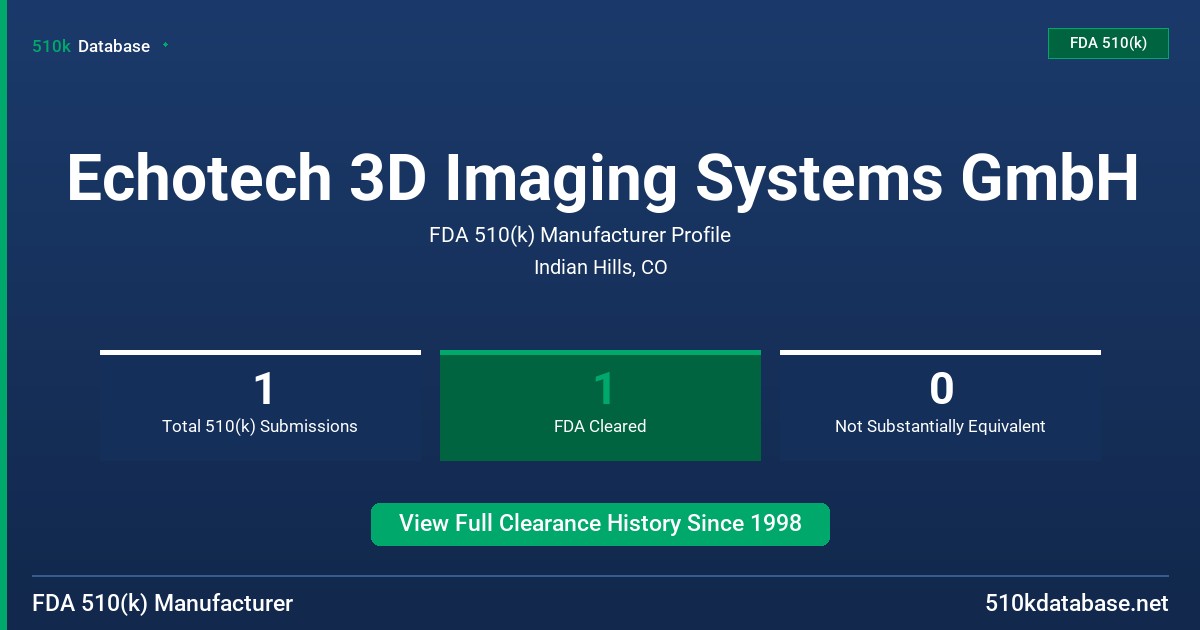Open the FDA Cleared card
The height and width of the screenshot is (630, 1200).
[600, 405]
